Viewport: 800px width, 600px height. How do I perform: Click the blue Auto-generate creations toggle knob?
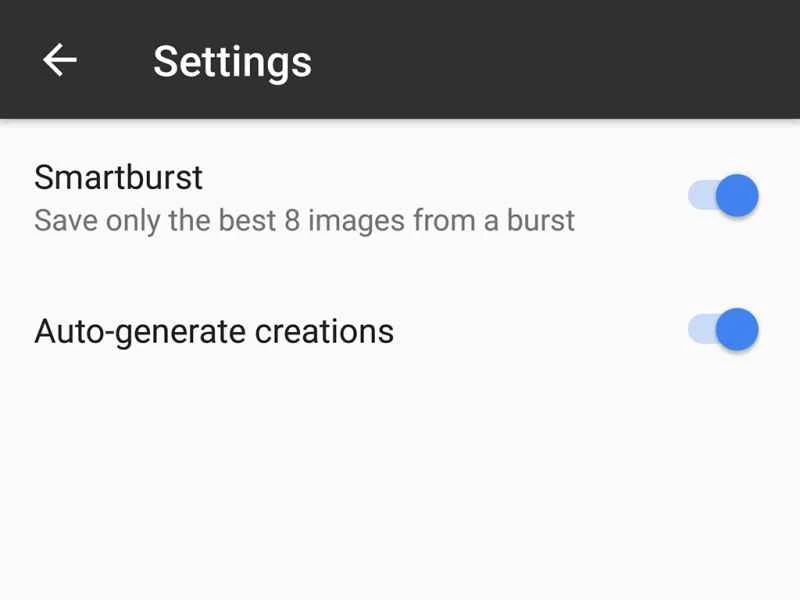[x=738, y=330]
